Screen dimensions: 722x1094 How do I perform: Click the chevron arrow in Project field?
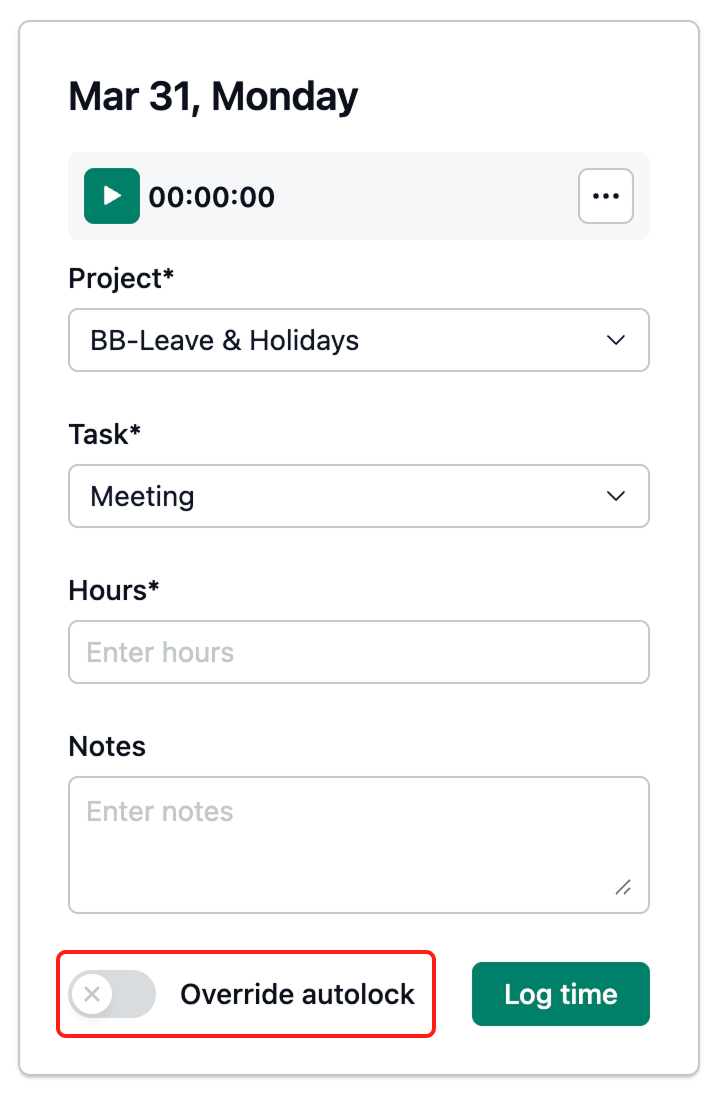tap(616, 340)
